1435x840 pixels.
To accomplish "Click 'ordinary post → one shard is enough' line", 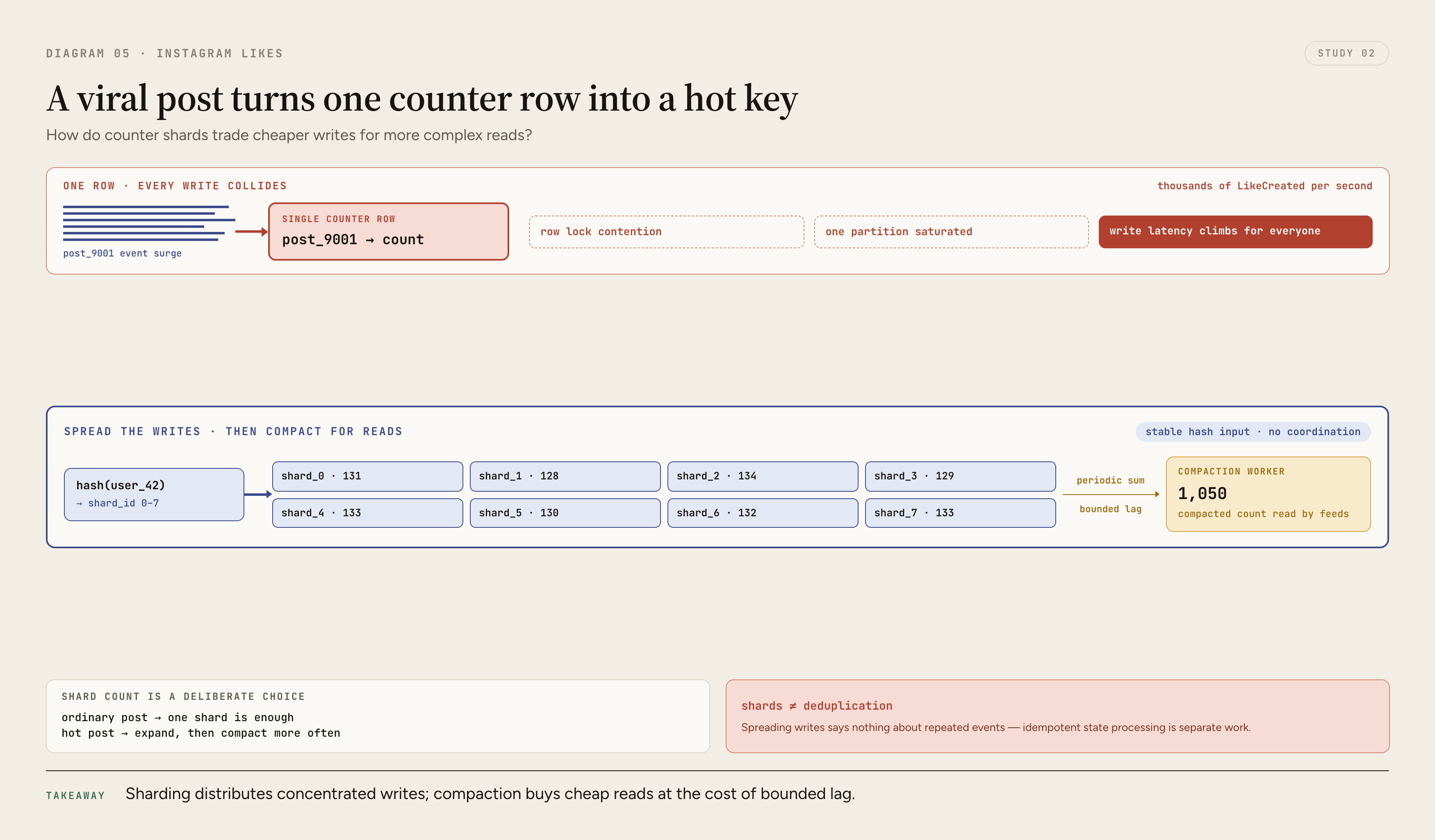I will click(178, 717).
